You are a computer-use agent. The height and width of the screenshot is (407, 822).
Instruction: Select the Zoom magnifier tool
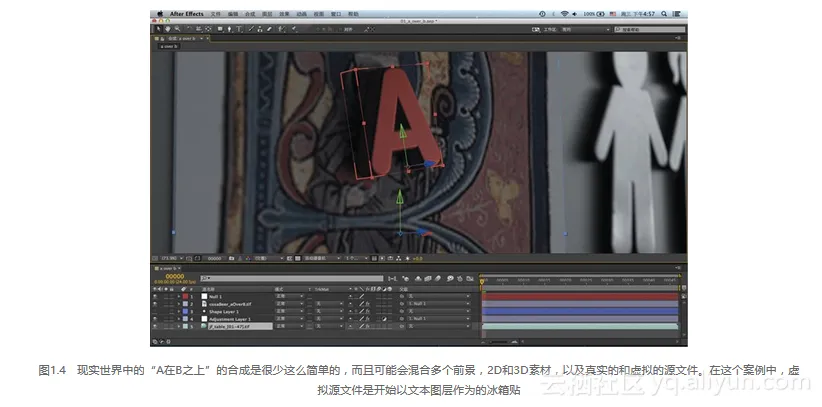tap(177, 29)
